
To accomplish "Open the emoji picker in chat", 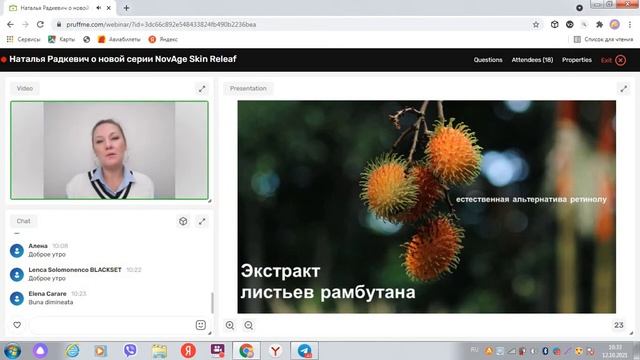I will tap(201, 325).
